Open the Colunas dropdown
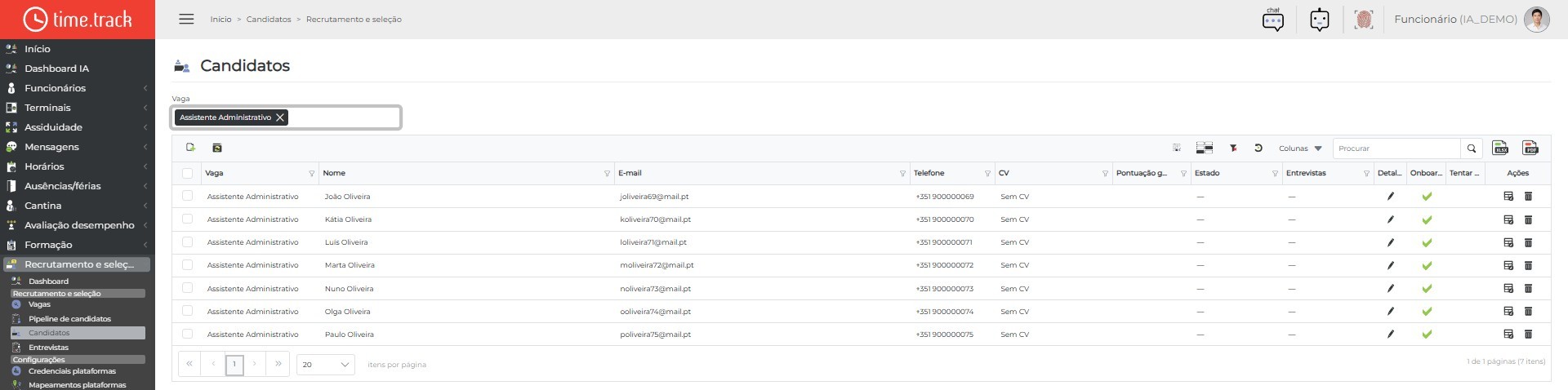The width and height of the screenshot is (1568, 390). click(x=1300, y=148)
